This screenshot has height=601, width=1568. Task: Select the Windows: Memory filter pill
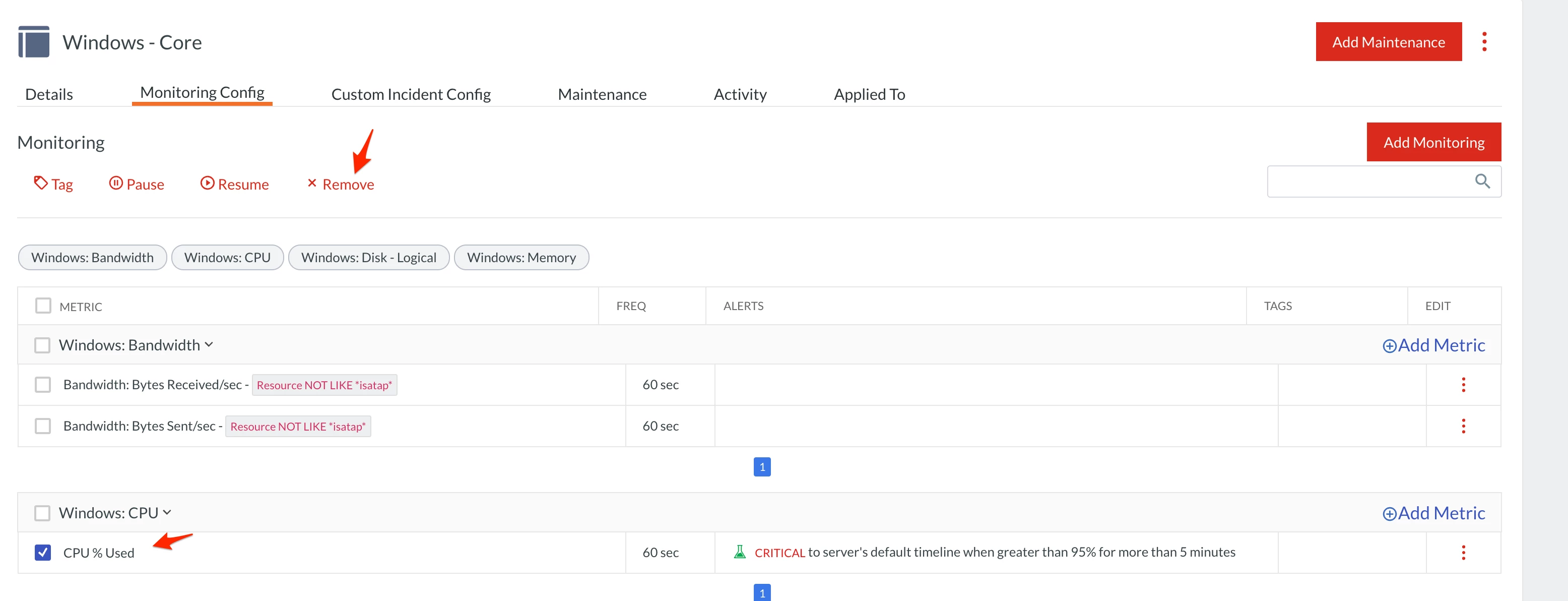tap(521, 257)
